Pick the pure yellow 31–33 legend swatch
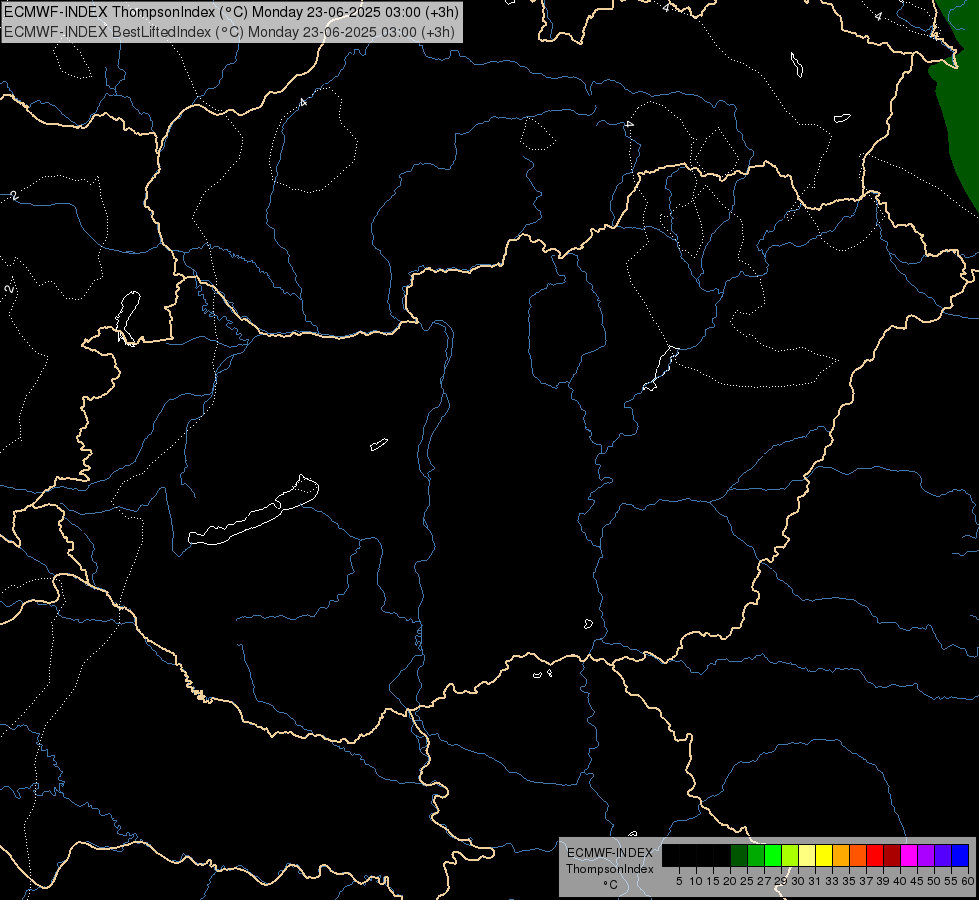Viewport: 979px width, 900px height. [824, 855]
